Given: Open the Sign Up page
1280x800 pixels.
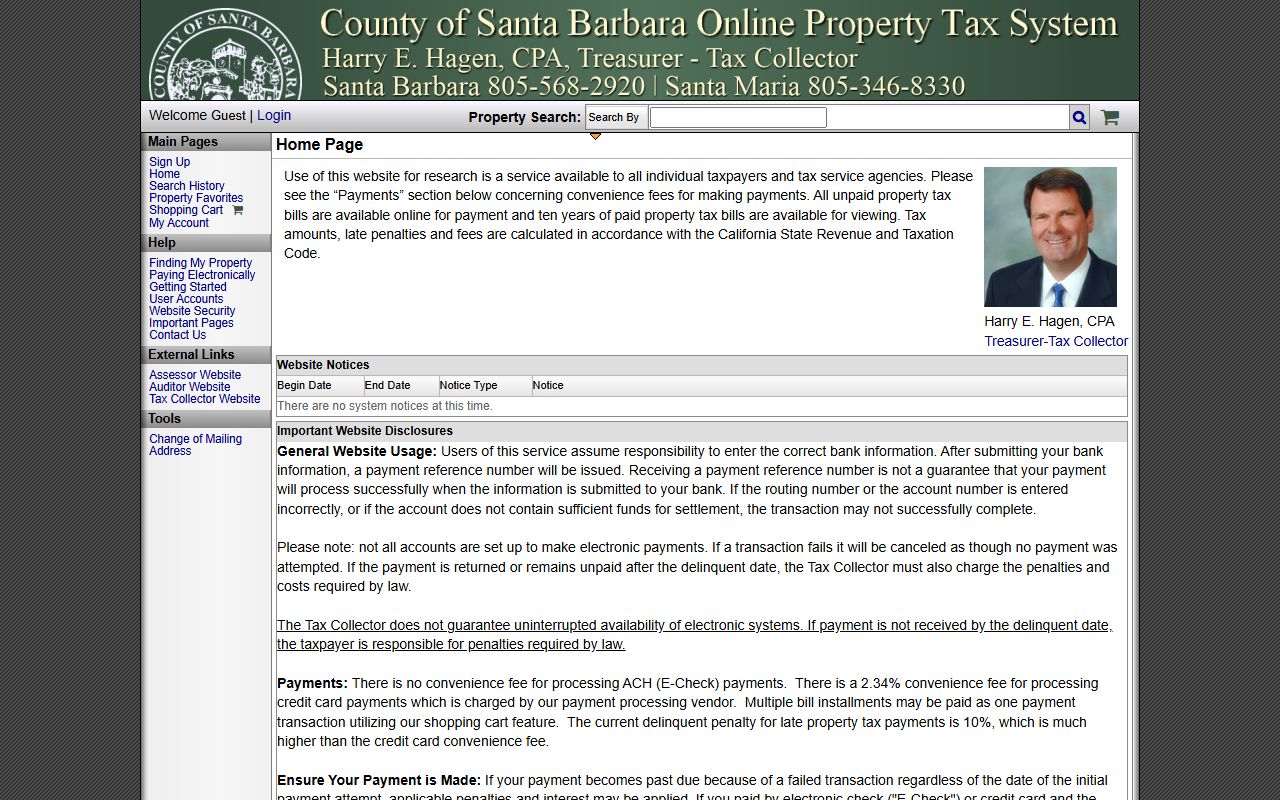Looking at the screenshot, I should [170, 162].
